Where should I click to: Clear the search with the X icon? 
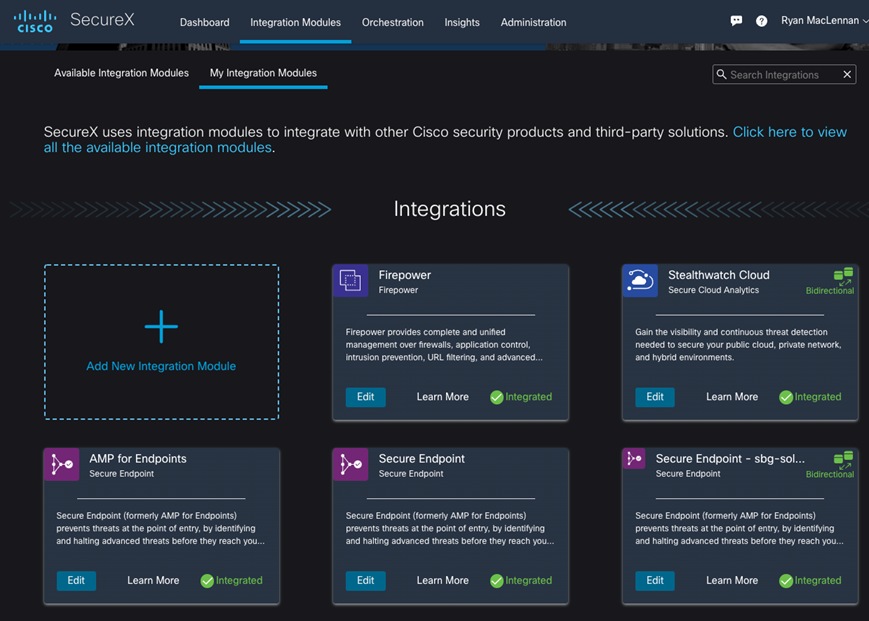click(847, 74)
